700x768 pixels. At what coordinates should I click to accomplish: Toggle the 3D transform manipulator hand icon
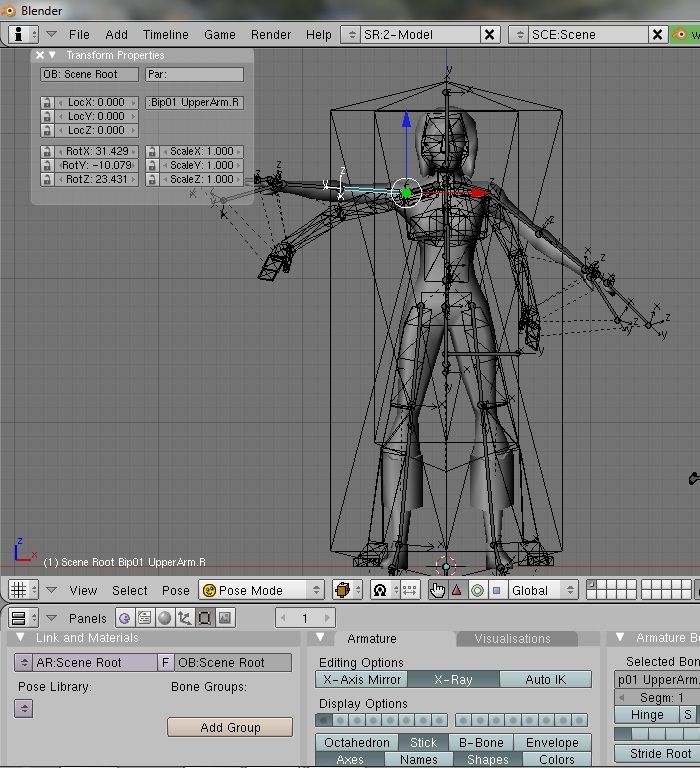point(437,590)
